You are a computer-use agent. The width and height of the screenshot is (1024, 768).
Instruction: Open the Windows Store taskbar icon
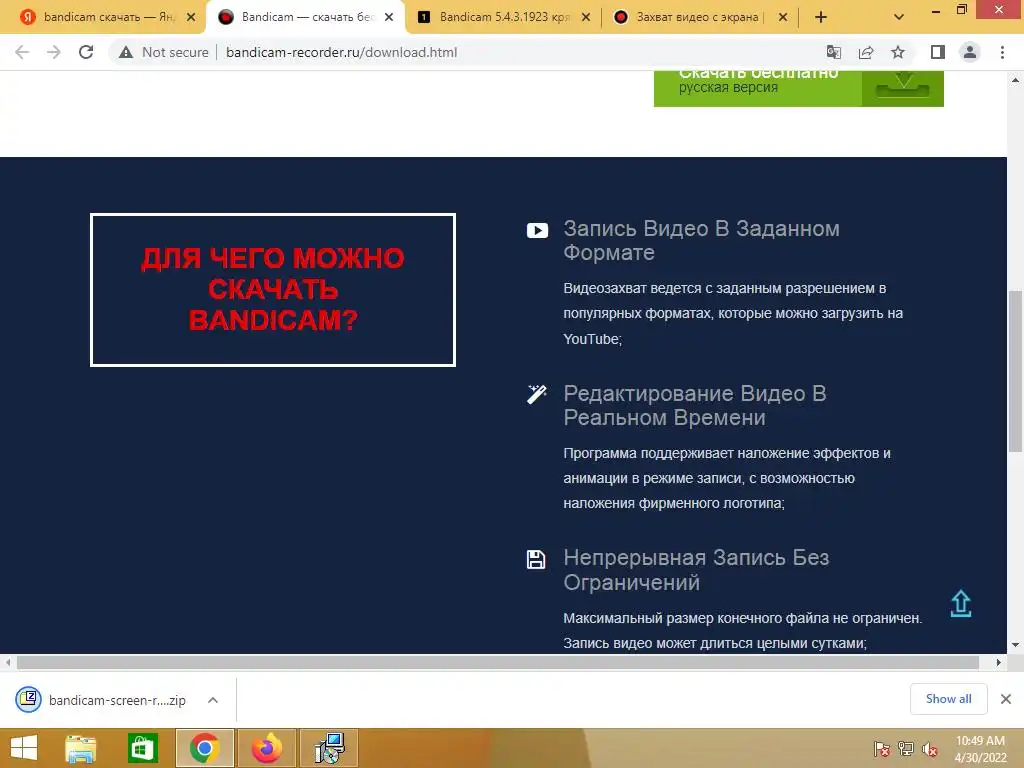pos(143,748)
